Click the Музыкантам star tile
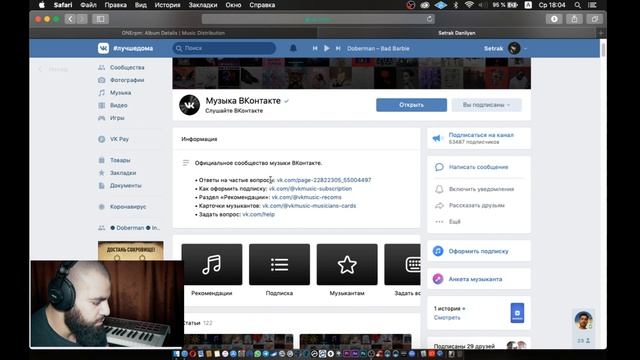The height and width of the screenshot is (360, 640). [x=347, y=264]
